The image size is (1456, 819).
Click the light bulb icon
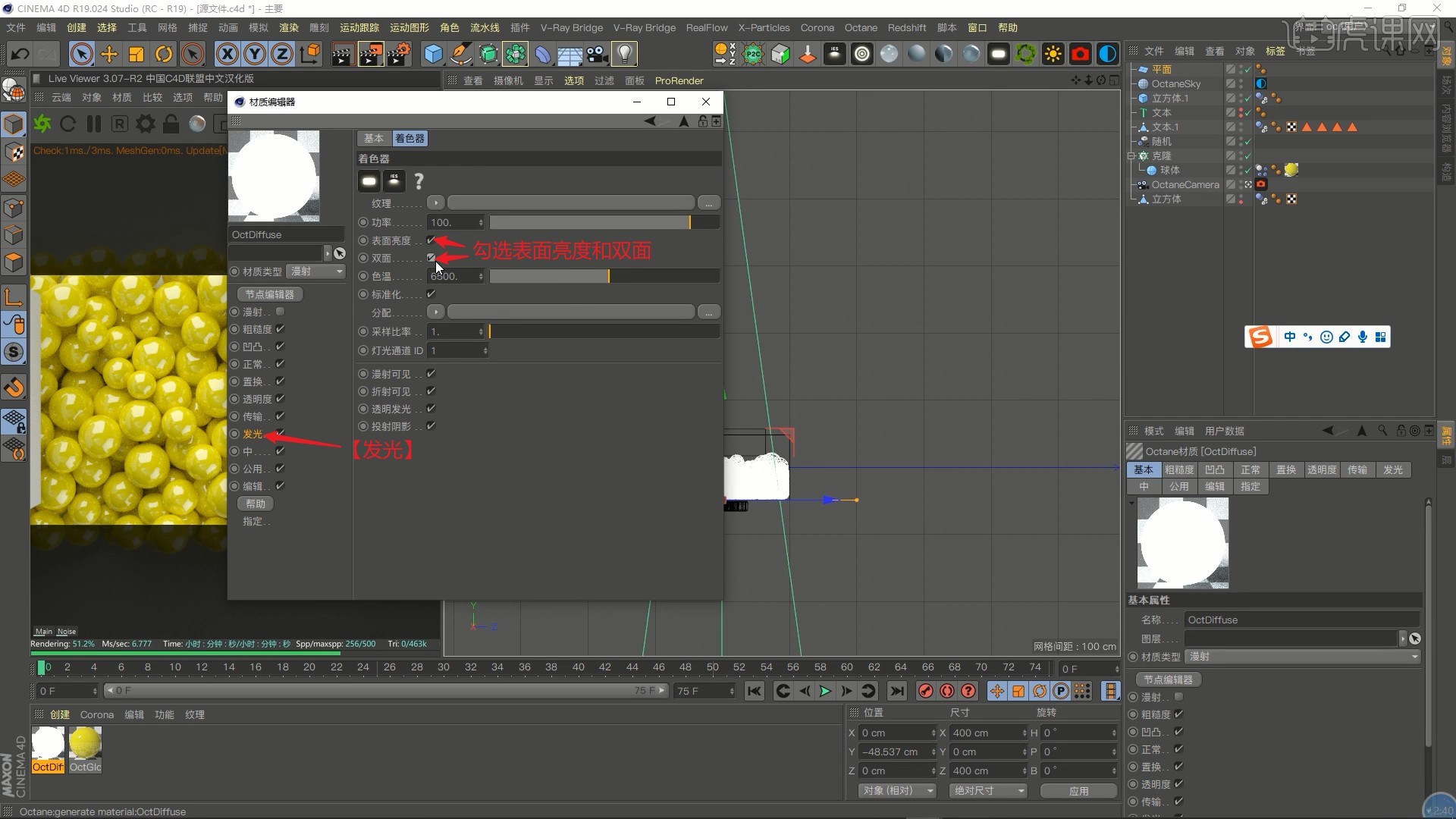click(x=624, y=54)
